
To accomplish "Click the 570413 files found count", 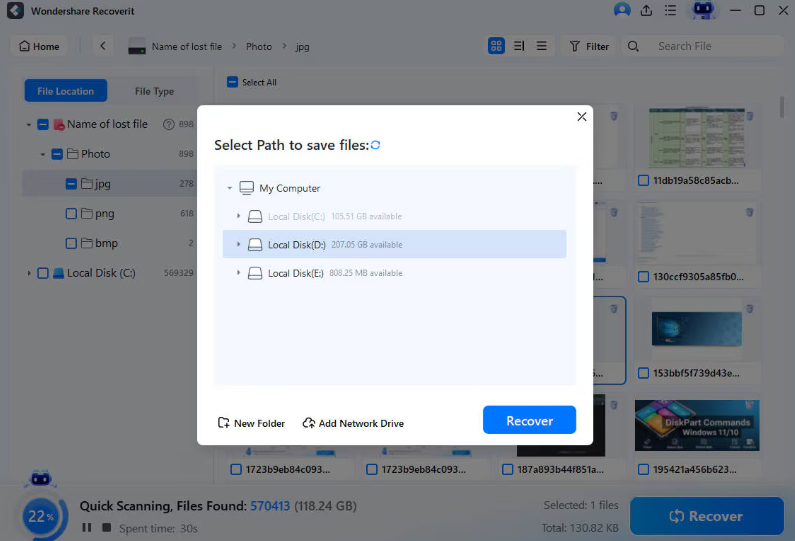I will pyautogui.click(x=270, y=506).
